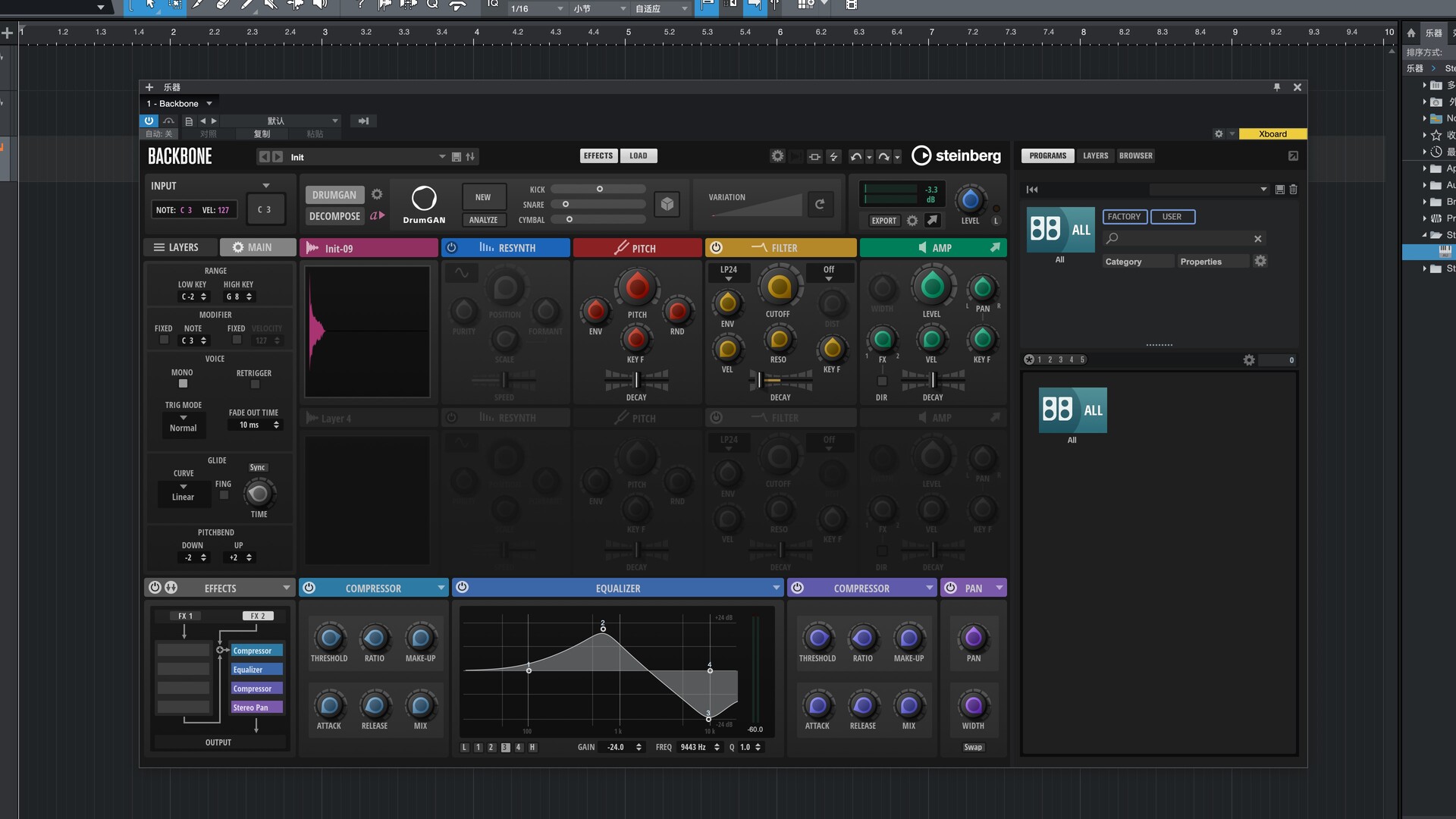Toggle RESYNTH section power button
1456x819 pixels.
(451, 247)
